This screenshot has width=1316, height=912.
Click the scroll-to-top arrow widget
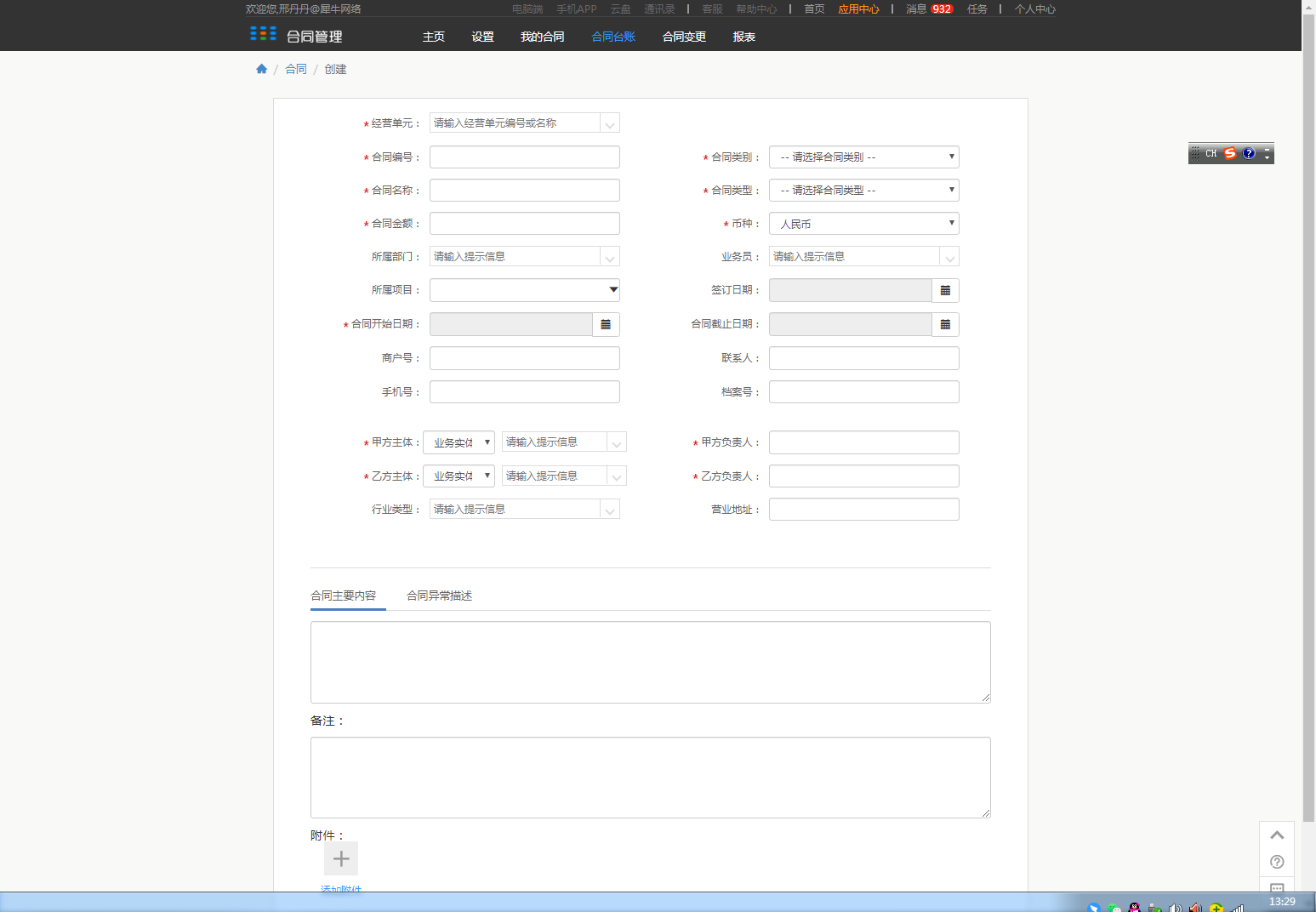tap(1277, 835)
